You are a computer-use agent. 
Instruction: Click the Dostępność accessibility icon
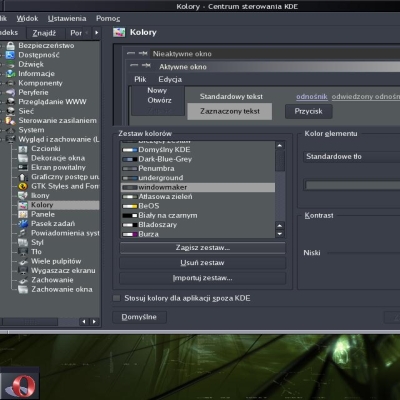point(11,55)
